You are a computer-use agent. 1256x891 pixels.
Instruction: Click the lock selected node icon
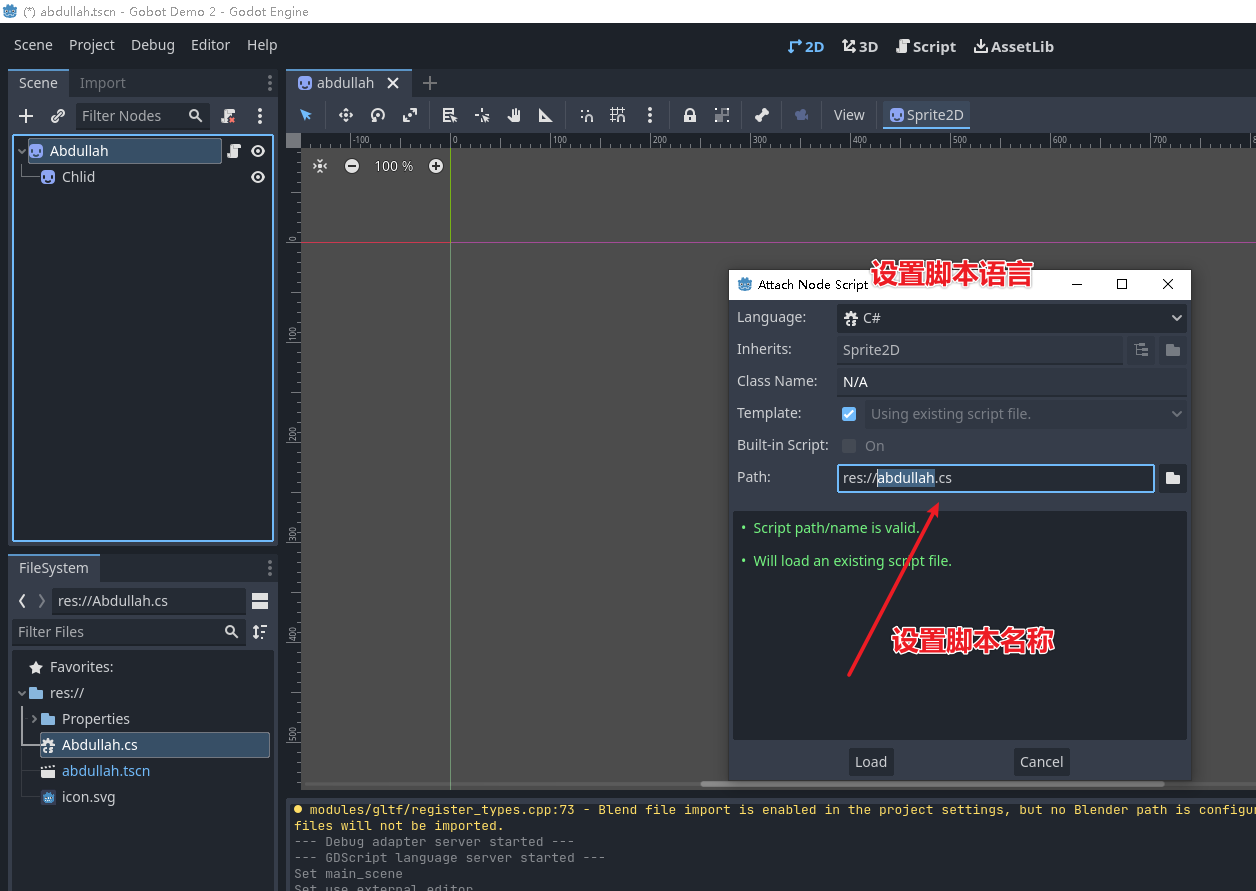690,115
